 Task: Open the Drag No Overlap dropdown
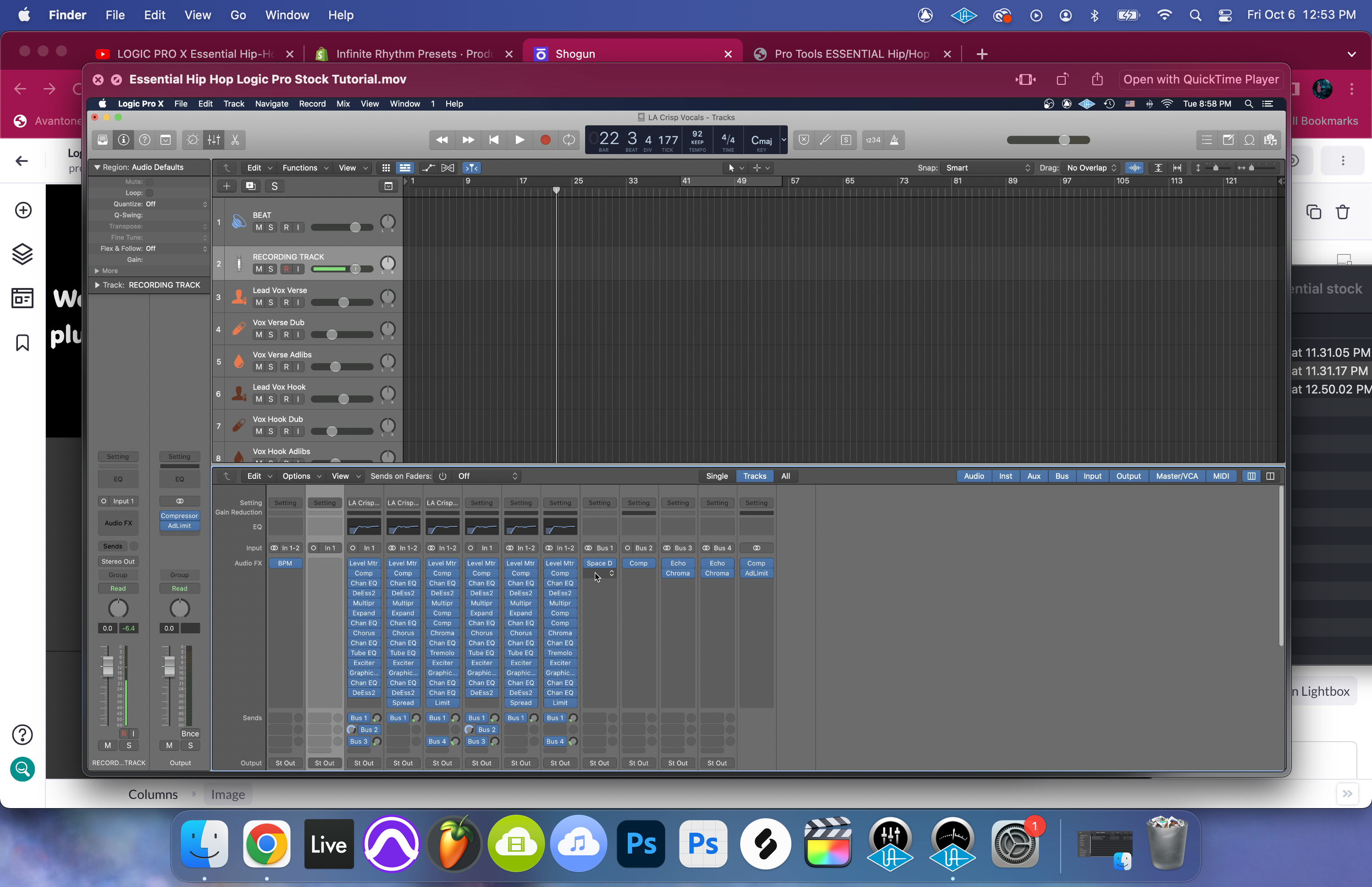point(1091,167)
